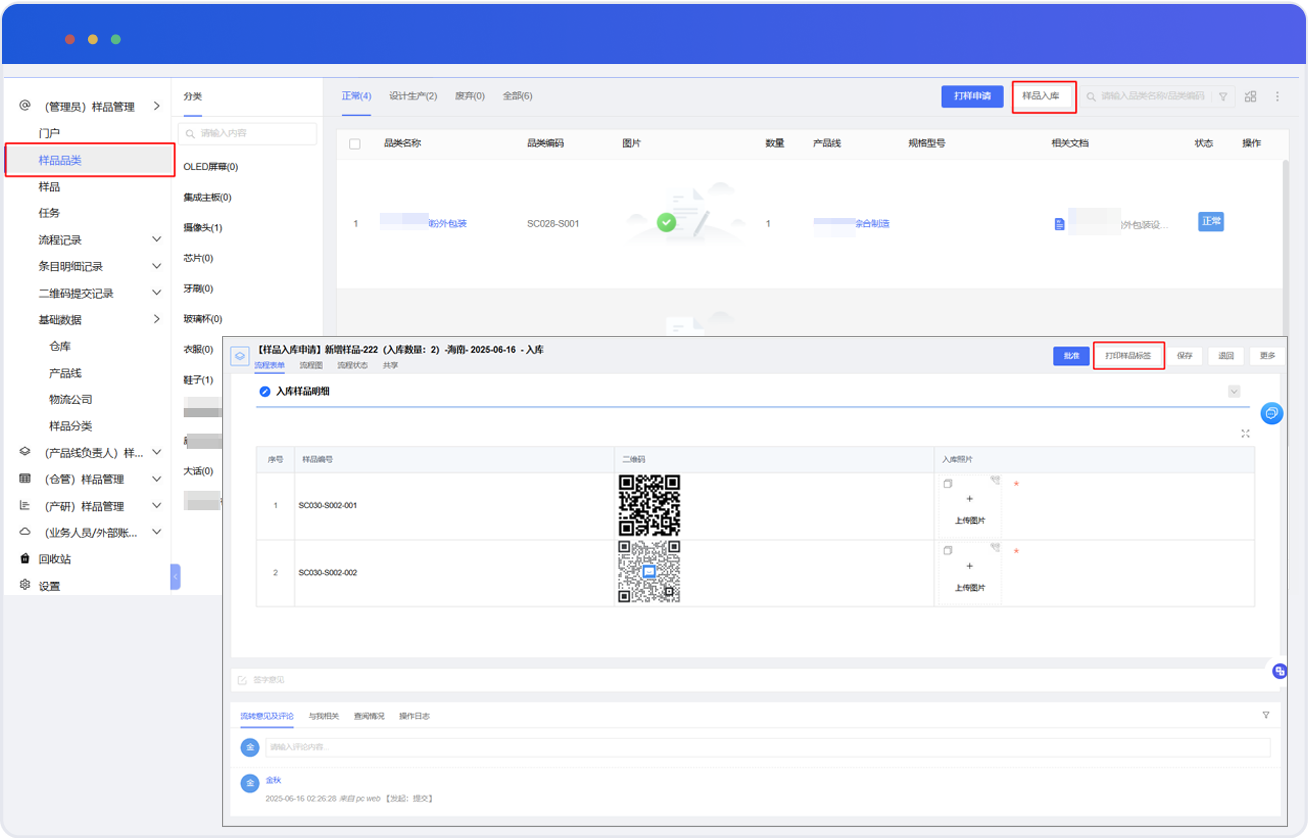Tick the select-all checkbox in table header
The image size is (1308, 838).
click(x=355, y=144)
